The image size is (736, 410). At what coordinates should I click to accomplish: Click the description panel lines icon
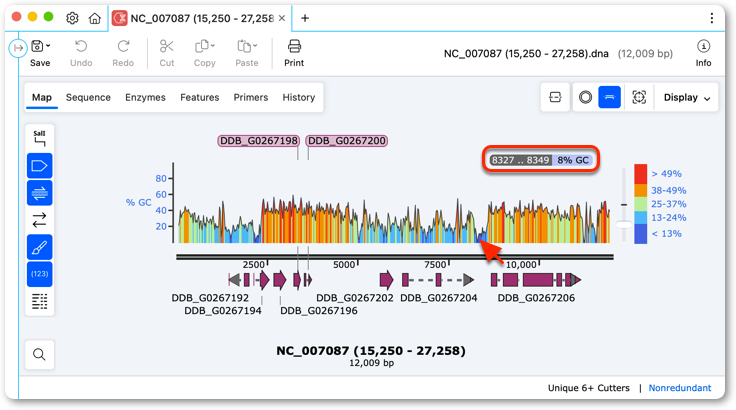pyautogui.click(x=39, y=301)
